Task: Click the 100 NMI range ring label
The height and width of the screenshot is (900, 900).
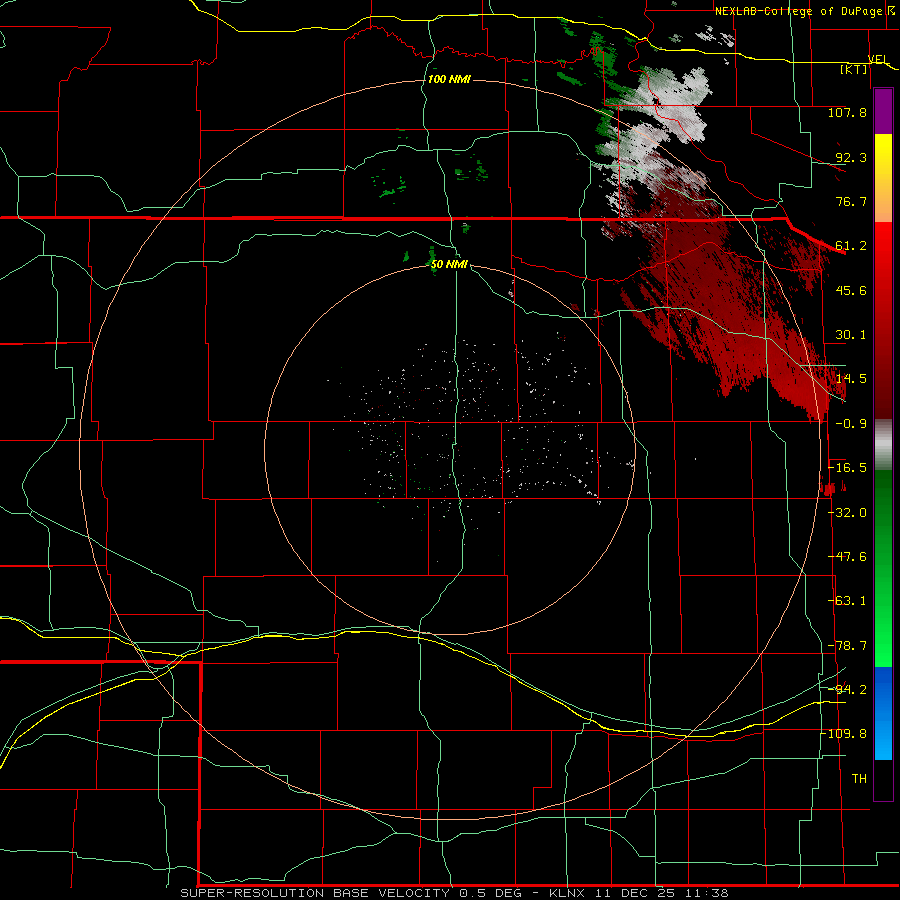Action: [x=449, y=79]
